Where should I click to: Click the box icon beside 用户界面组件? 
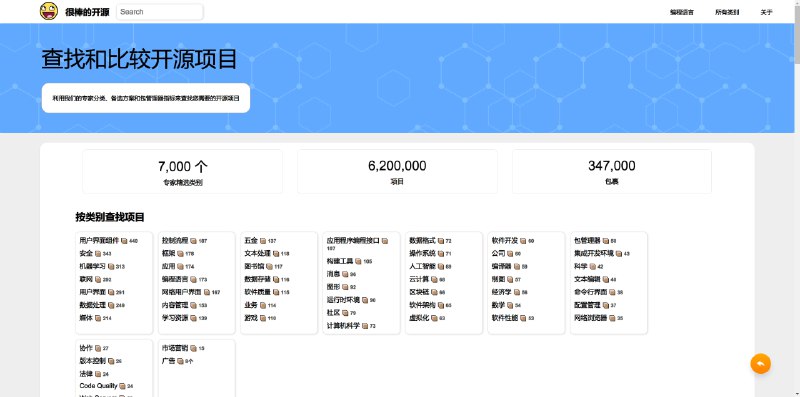tap(124, 241)
